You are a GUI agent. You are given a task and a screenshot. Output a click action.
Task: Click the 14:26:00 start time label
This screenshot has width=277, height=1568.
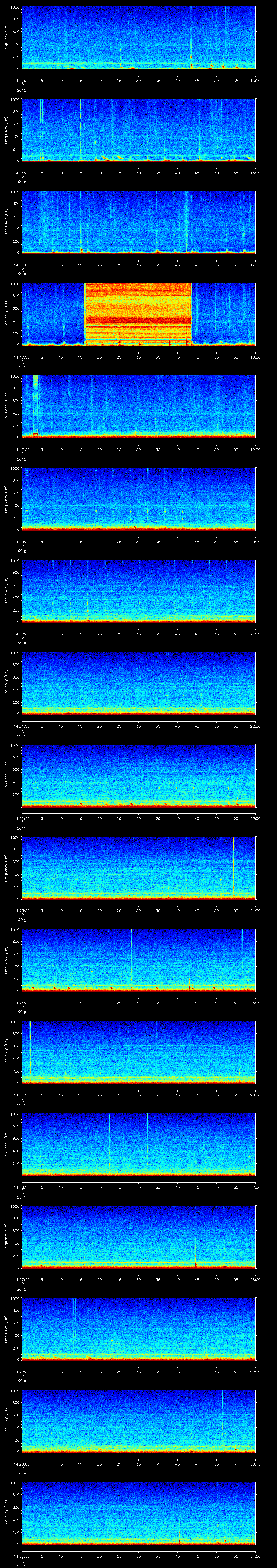coord(21,1187)
